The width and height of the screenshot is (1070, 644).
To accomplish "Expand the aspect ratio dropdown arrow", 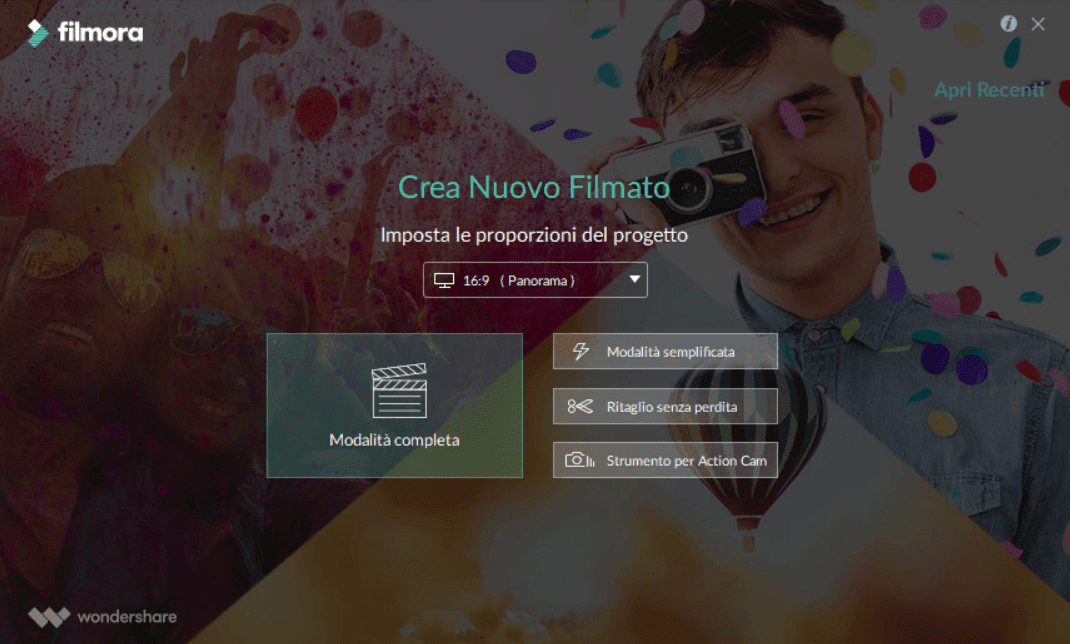I will click(635, 280).
